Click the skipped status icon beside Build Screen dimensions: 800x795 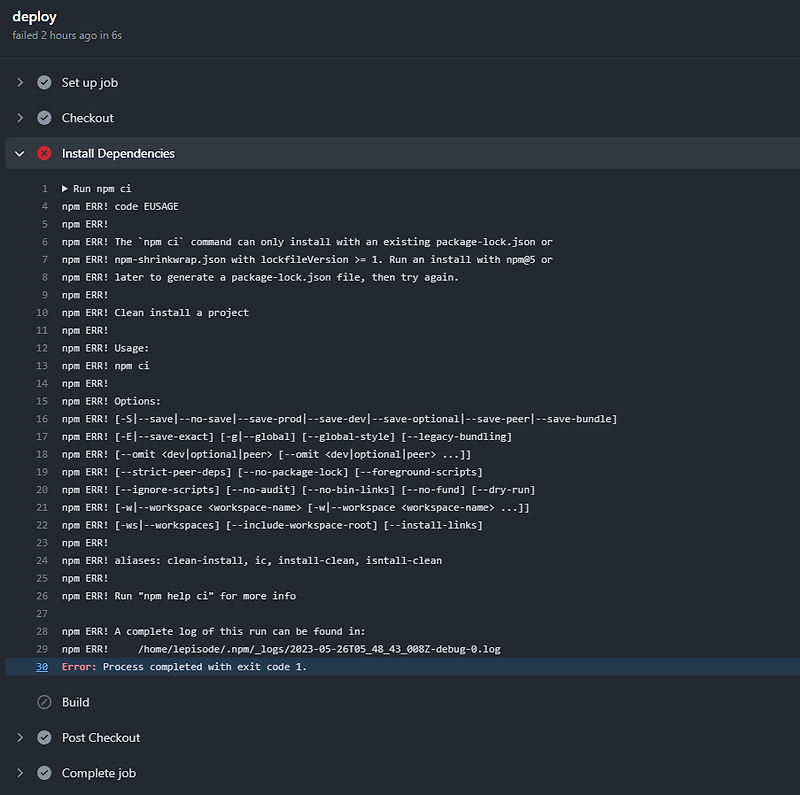click(44, 702)
